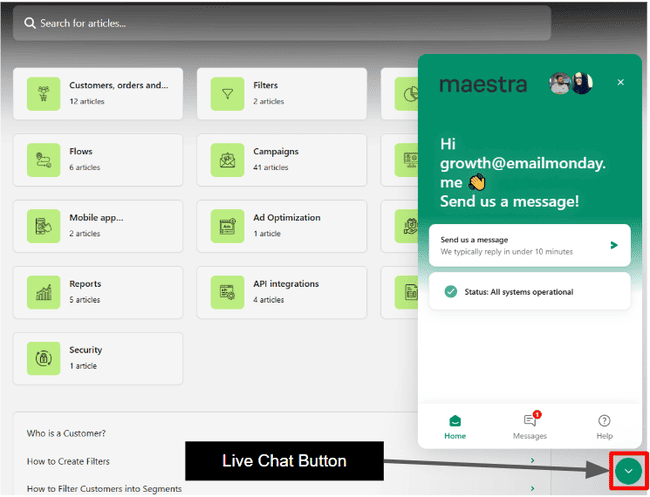Open the How to Create Filters article

pos(68,461)
